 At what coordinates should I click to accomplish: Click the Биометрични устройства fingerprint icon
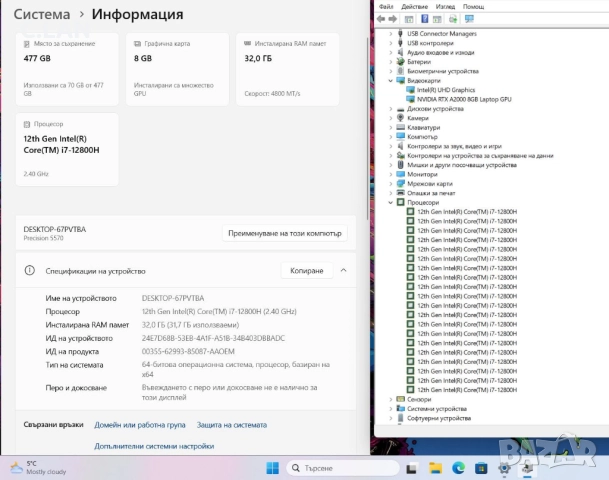pos(400,71)
